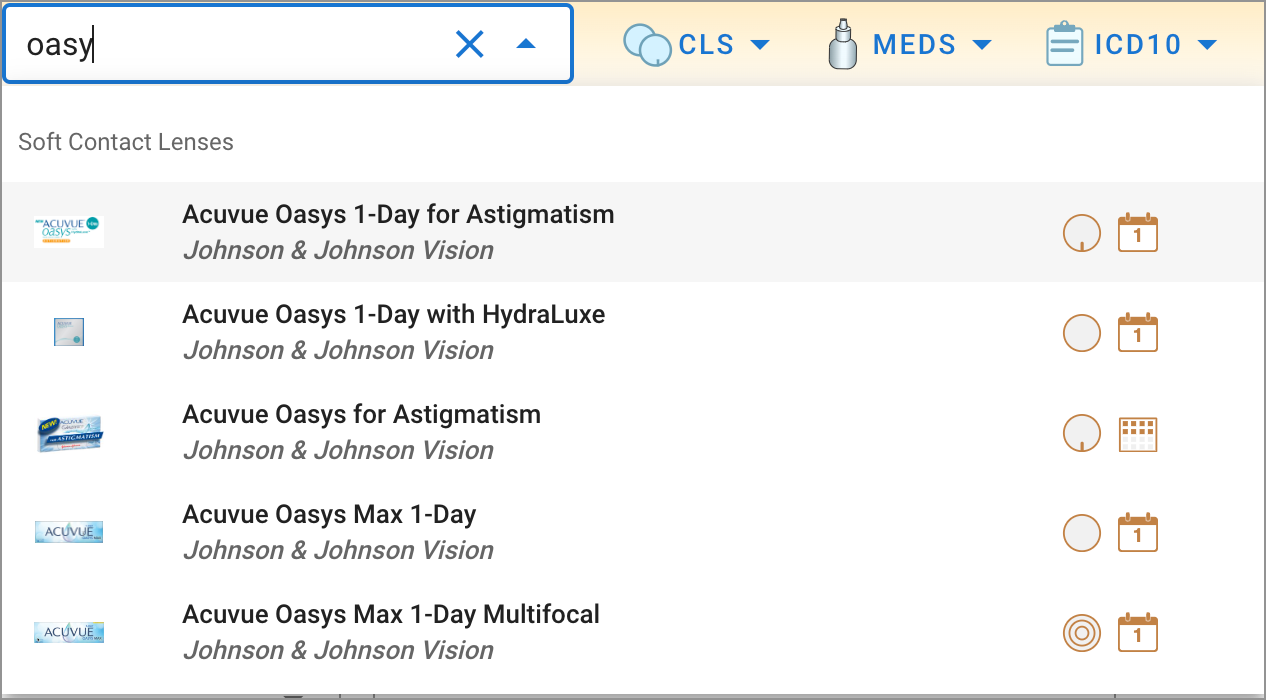
Task: Clear the search field with the X icon
Action: click(469, 44)
